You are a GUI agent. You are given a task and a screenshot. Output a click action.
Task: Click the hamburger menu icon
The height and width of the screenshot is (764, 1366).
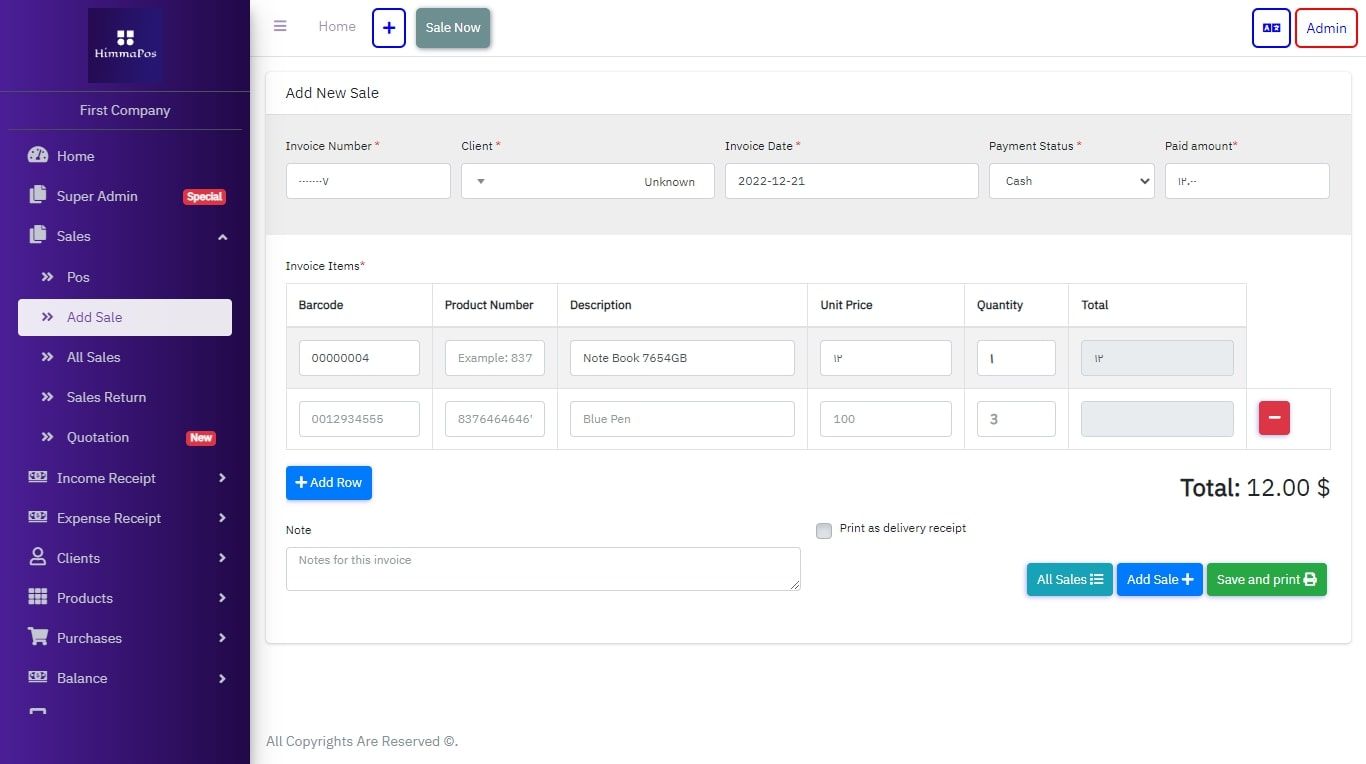point(280,26)
